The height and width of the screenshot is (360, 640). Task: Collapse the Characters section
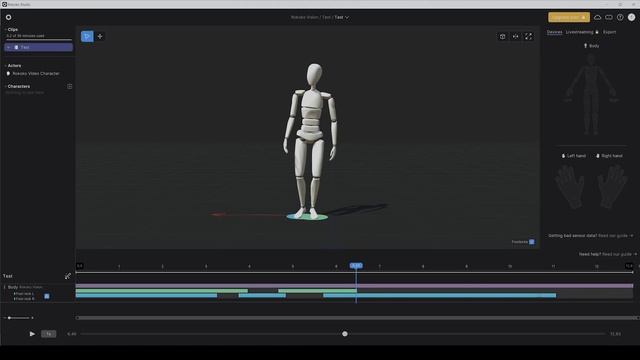coord(5,87)
